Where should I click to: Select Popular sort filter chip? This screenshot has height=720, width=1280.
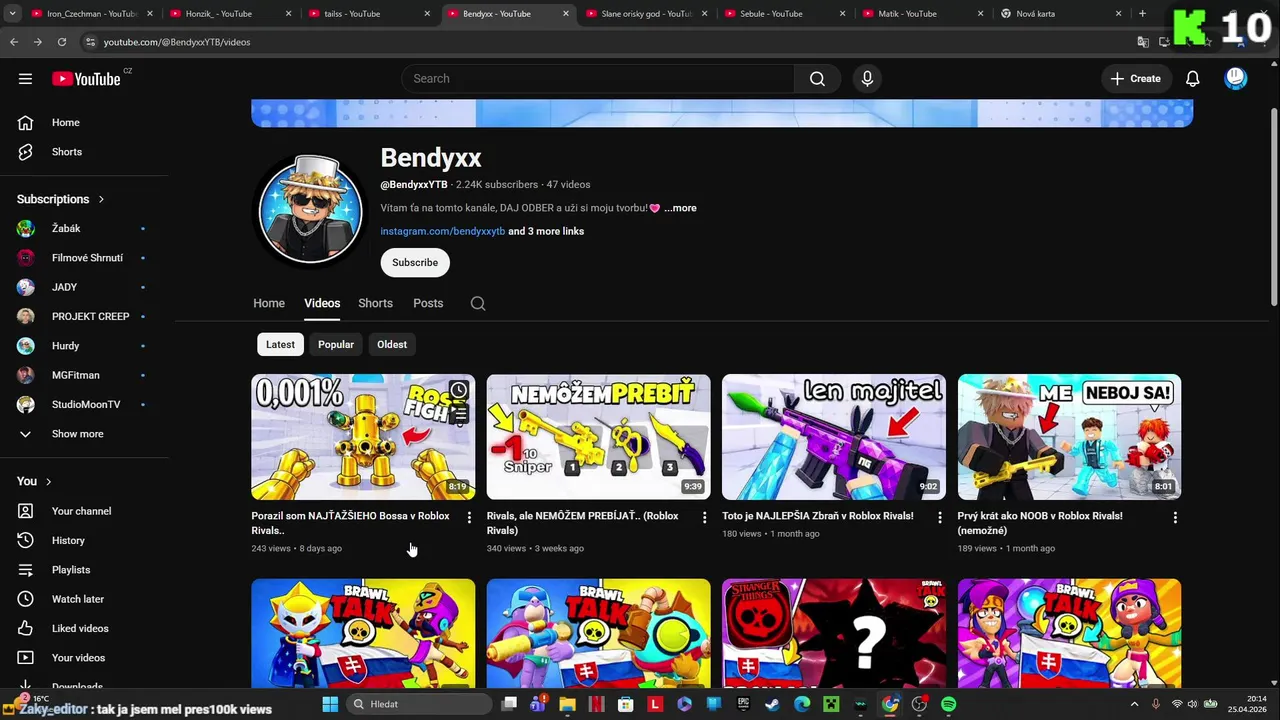(336, 344)
